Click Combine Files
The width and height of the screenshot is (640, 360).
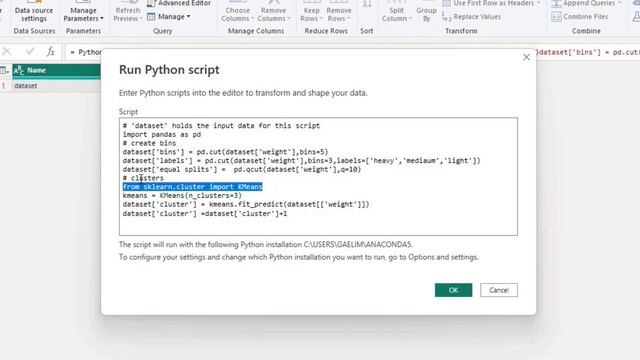[580, 17]
